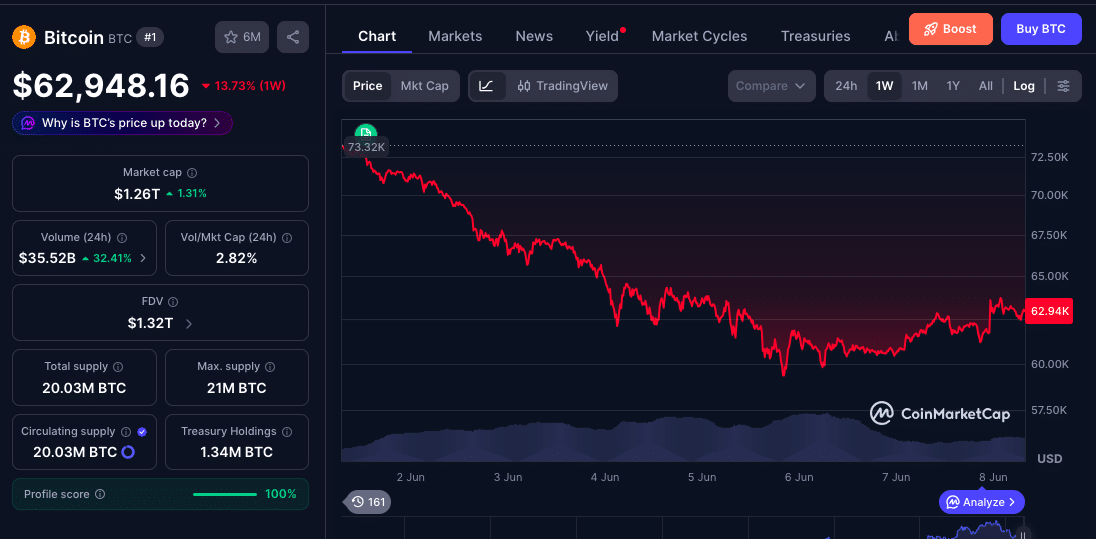The height and width of the screenshot is (539, 1096).
Task: Click the 73.32K high price marker
Action: pos(366,147)
